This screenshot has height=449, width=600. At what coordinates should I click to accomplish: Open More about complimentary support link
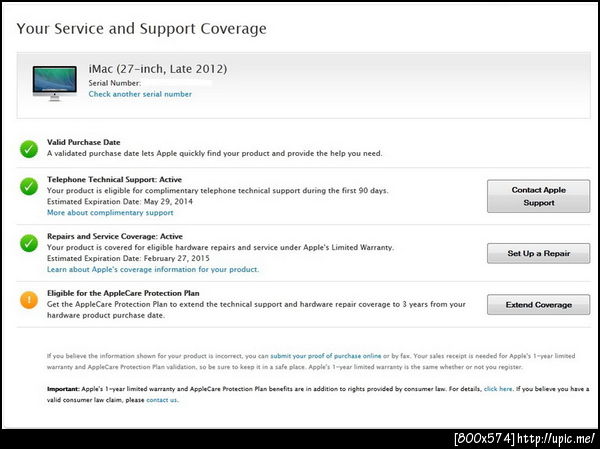click(110, 213)
